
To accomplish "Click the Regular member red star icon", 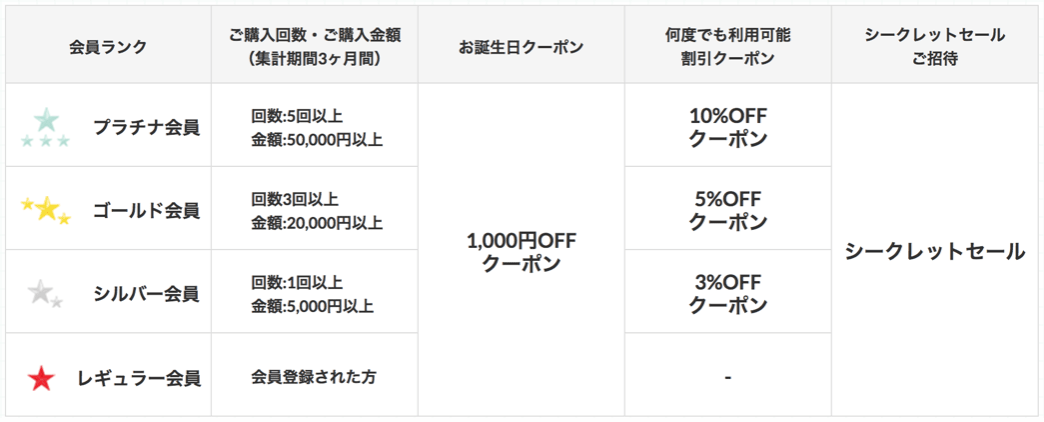I will tap(41, 379).
